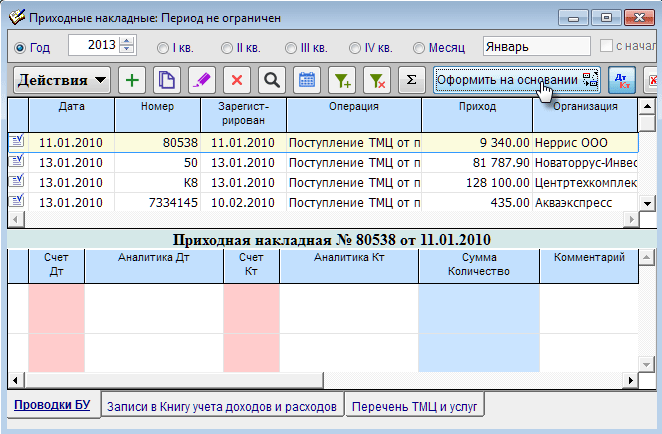Screen dimensions: 662x434
Task: Click the remove filter funnel icon
Action: (x=377, y=80)
